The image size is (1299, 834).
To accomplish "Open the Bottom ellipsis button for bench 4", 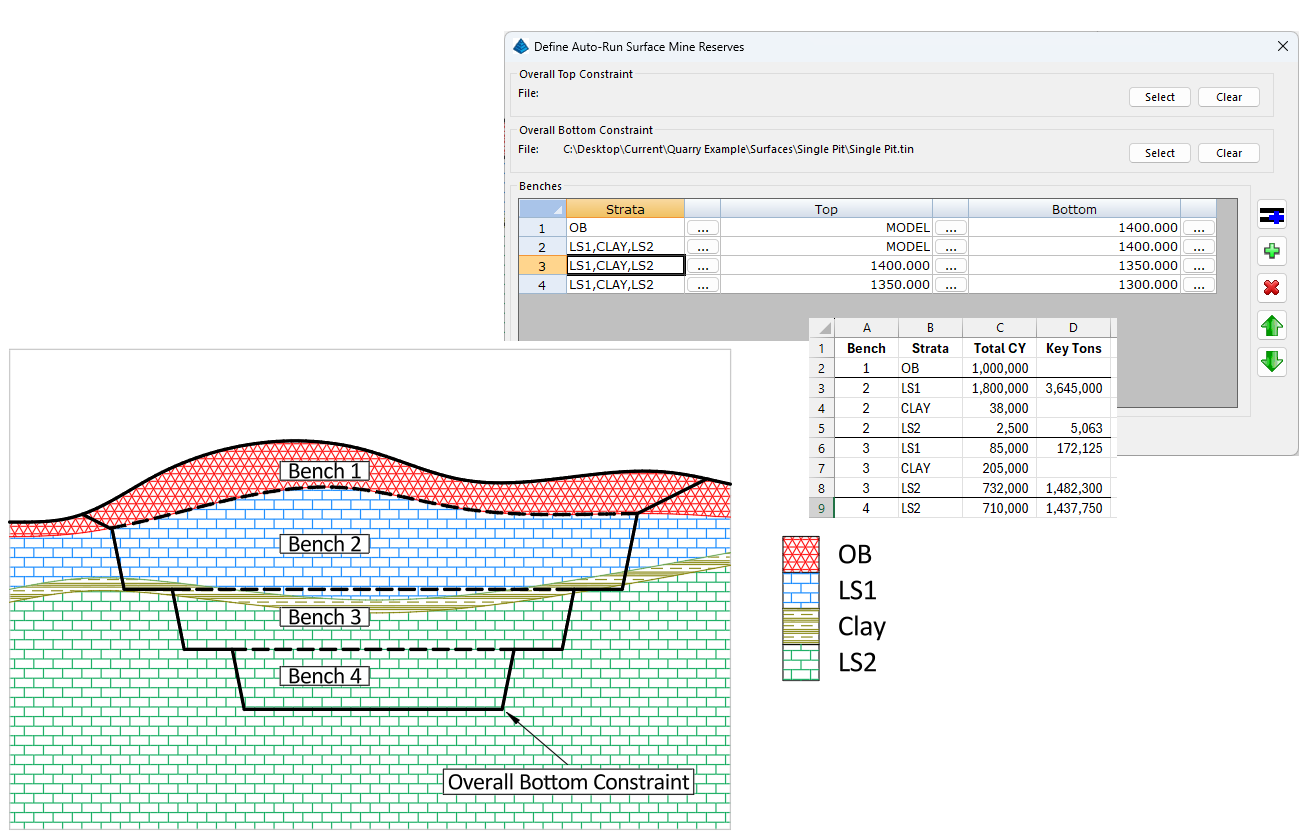I will [1198, 284].
